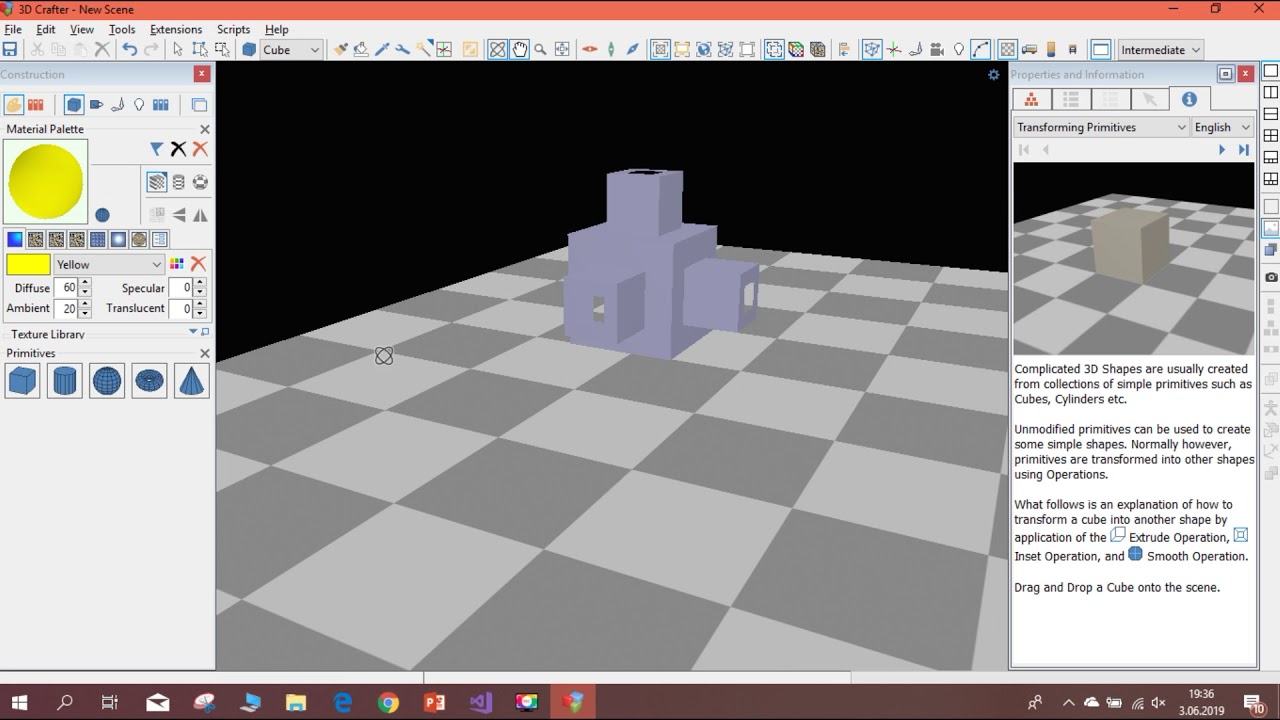This screenshot has height=720, width=1280.
Task: Click the XYZ axes icon in toolbar
Action: coord(894,49)
